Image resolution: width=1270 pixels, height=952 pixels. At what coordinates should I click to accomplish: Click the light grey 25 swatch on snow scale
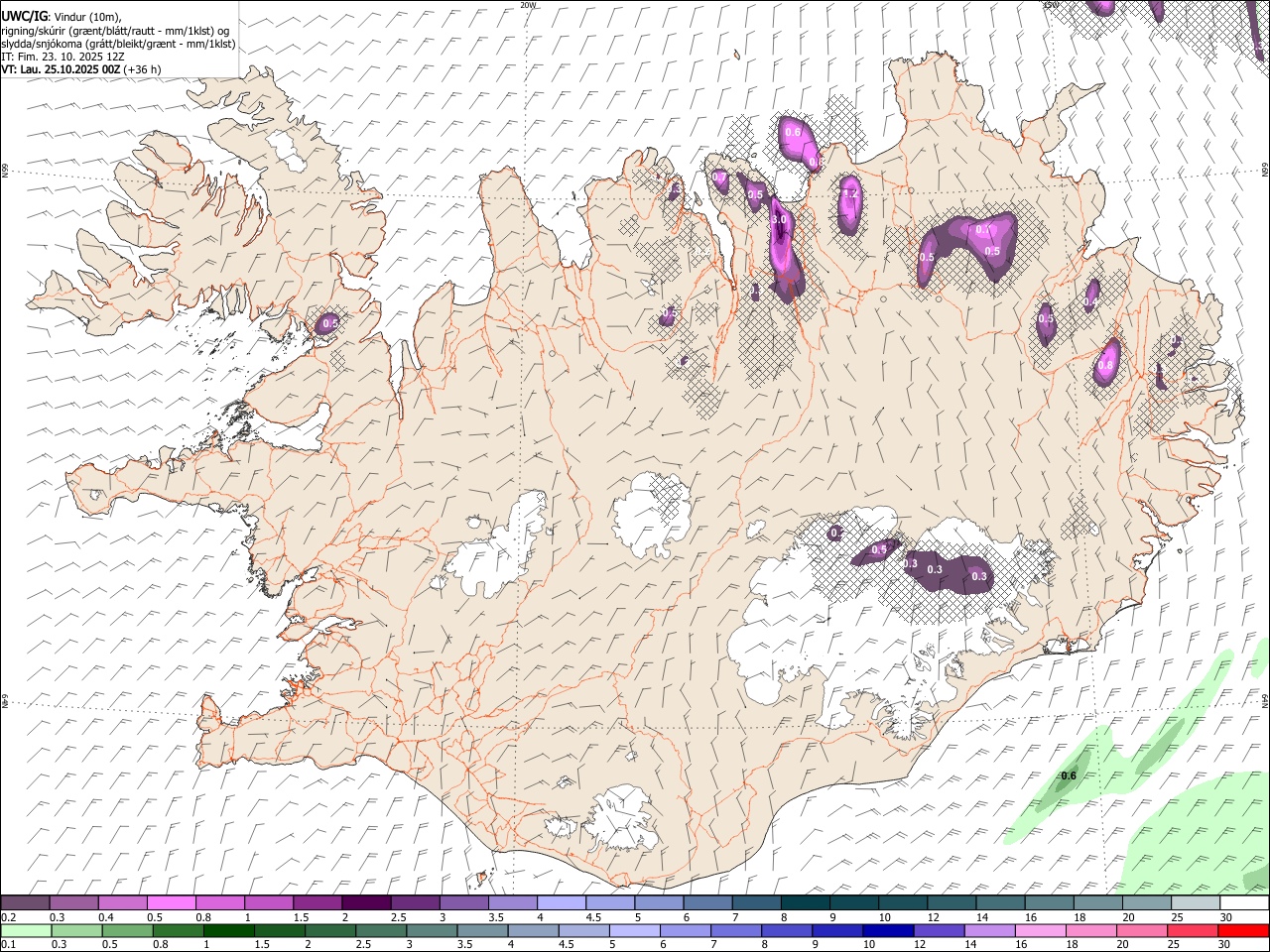[1196, 902]
